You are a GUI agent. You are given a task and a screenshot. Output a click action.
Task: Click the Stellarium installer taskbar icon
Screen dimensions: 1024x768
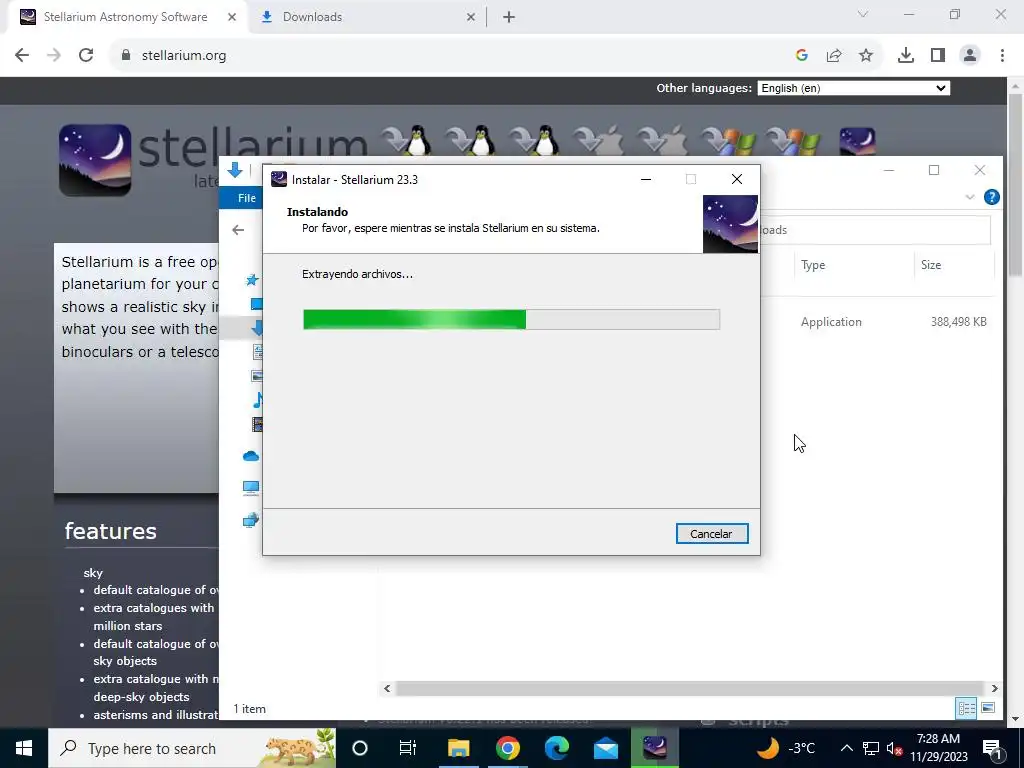655,748
